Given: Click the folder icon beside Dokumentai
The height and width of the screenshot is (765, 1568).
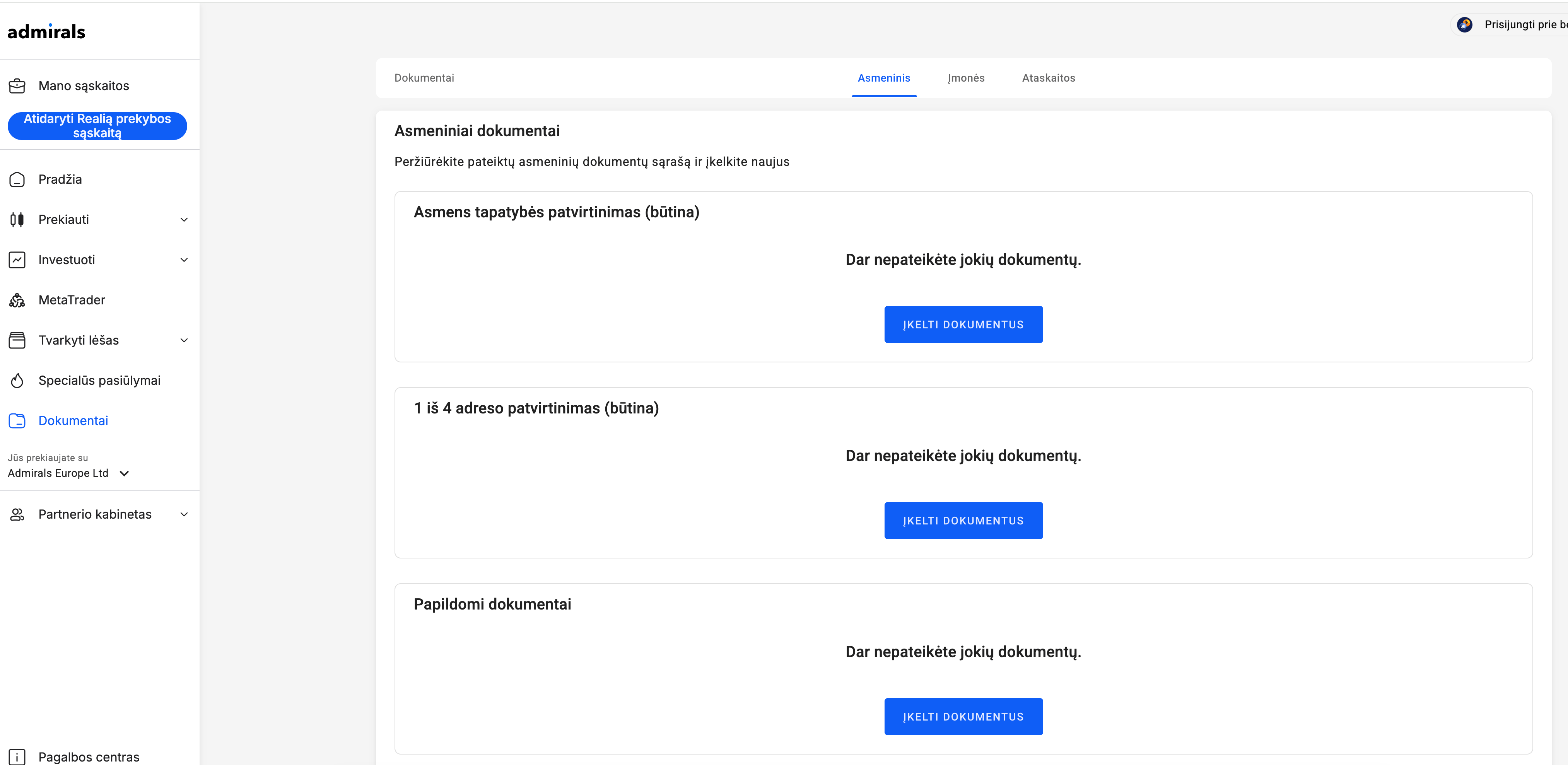Looking at the screenshot, I should (x=17, y=420).
